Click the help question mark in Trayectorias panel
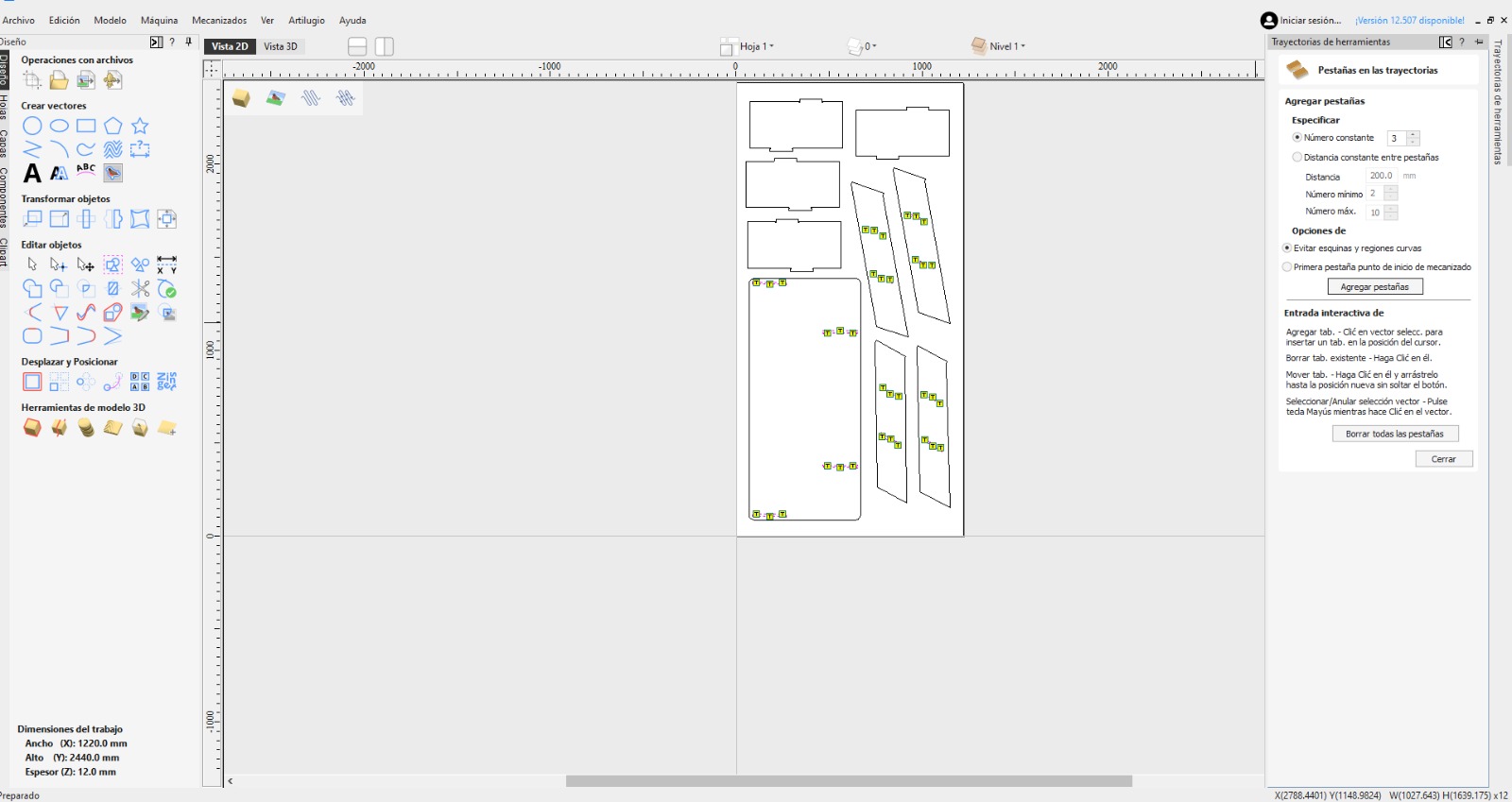This screenshot has height=802, width=1512. click(x=1462, y=42)
